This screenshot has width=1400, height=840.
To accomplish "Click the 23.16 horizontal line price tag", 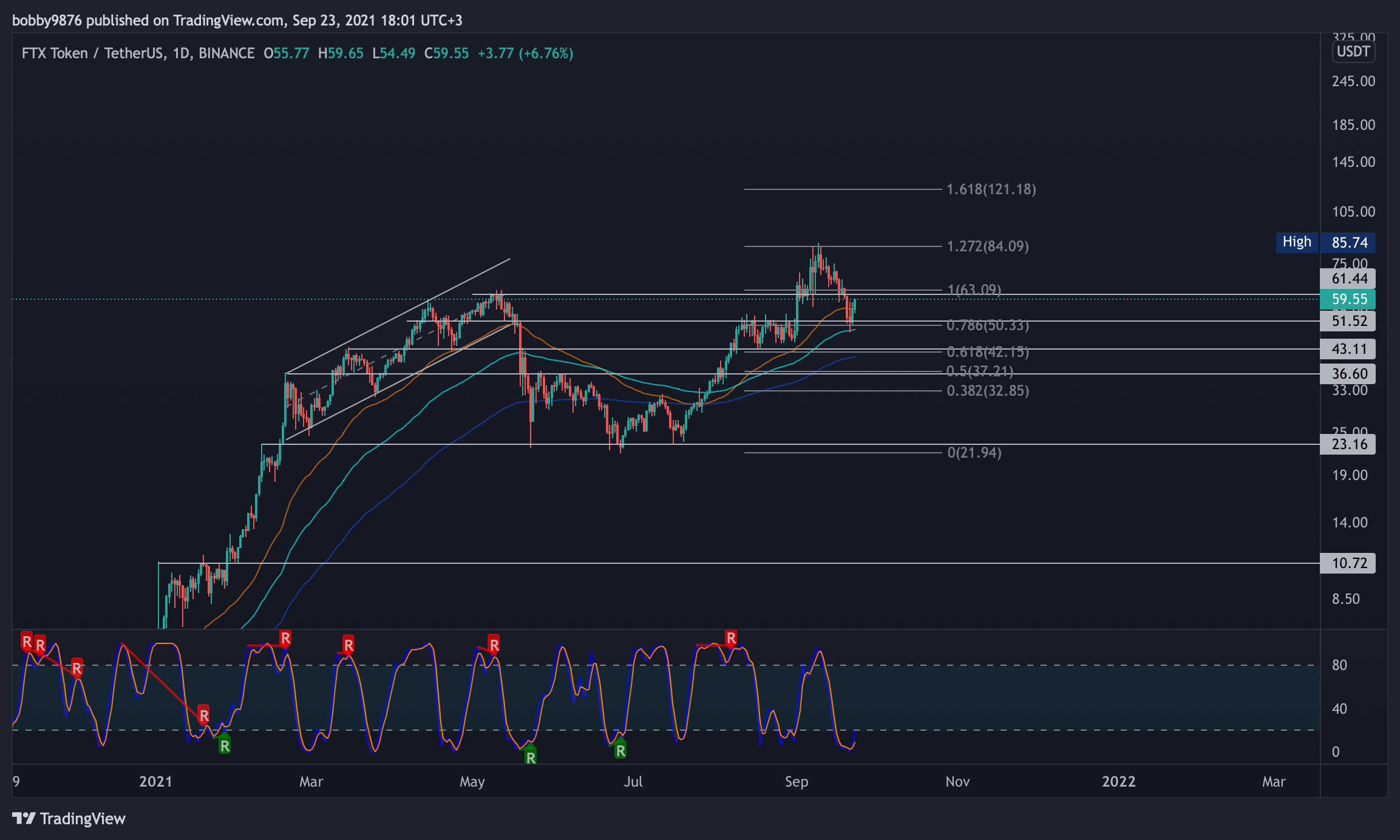I will click(x=1348, y=444).
